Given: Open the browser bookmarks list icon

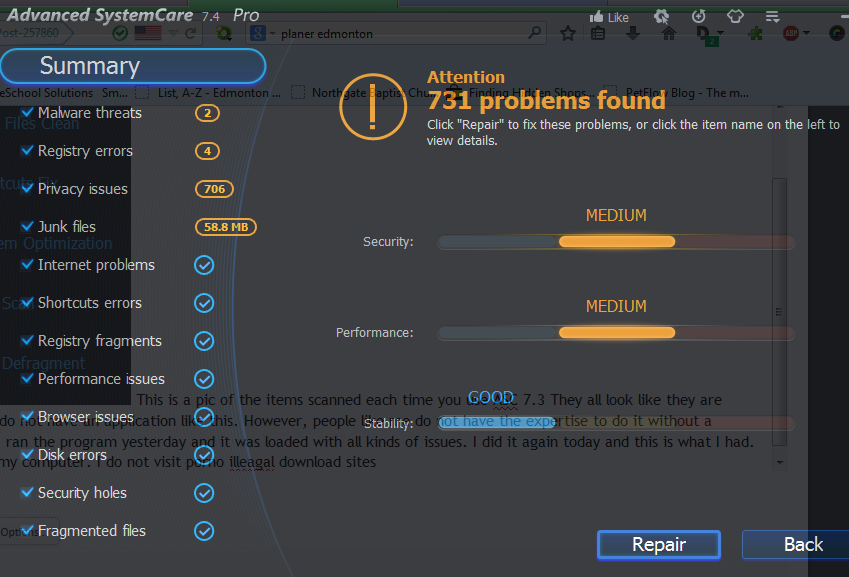Looking at the screenshot, I should tap(598, 34).
